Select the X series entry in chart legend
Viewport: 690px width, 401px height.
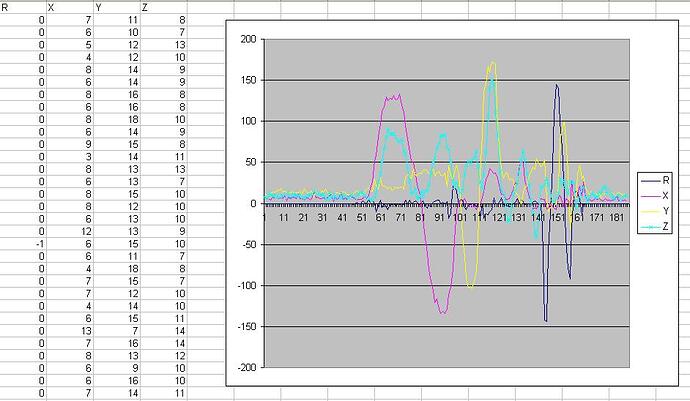[655, 195]
